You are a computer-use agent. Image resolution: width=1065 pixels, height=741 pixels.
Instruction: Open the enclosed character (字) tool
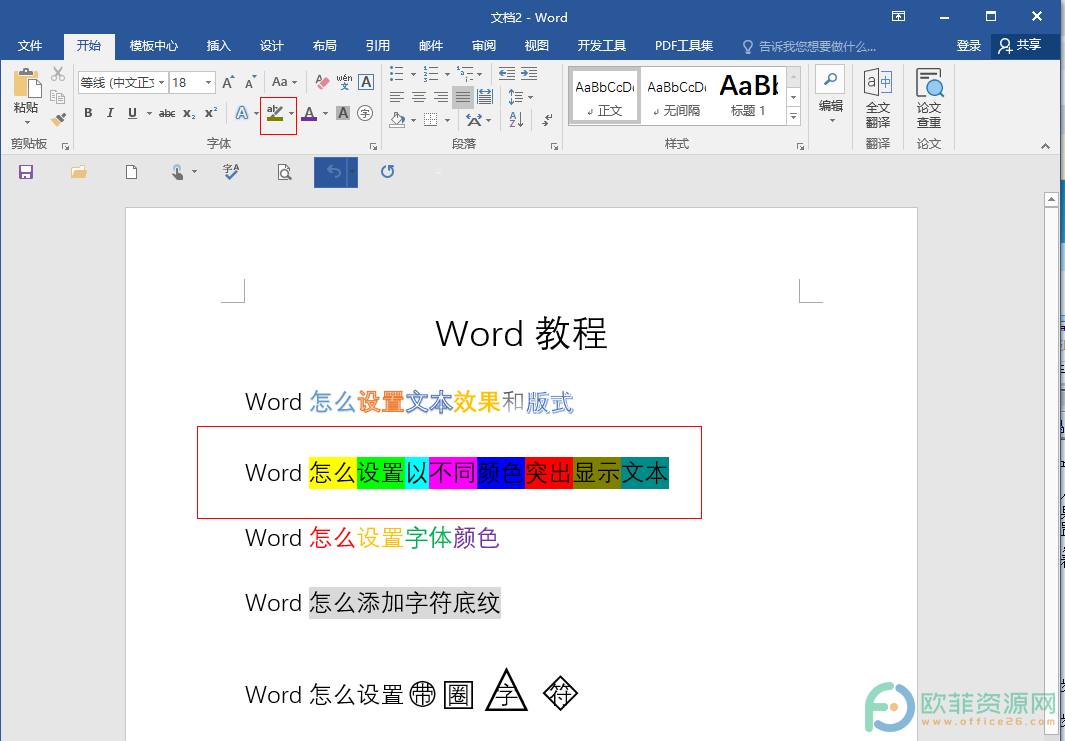pyautogui.click(x=365, y=113)
